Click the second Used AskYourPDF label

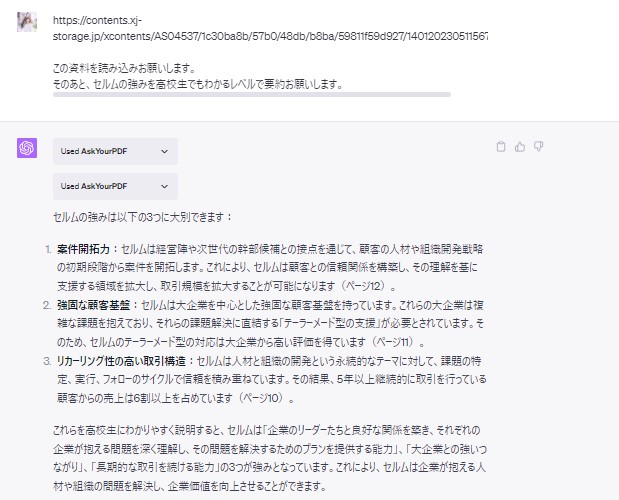point(94,186)
